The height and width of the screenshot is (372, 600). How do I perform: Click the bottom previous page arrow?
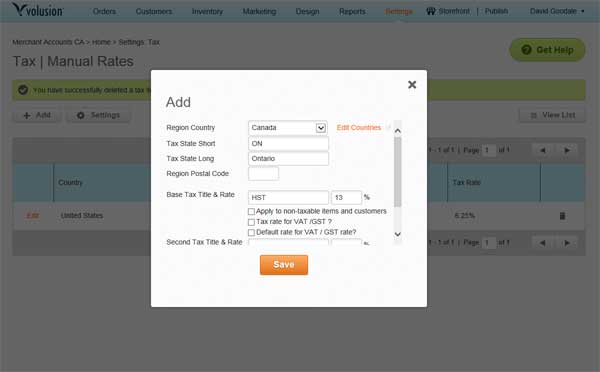(542, 243)
